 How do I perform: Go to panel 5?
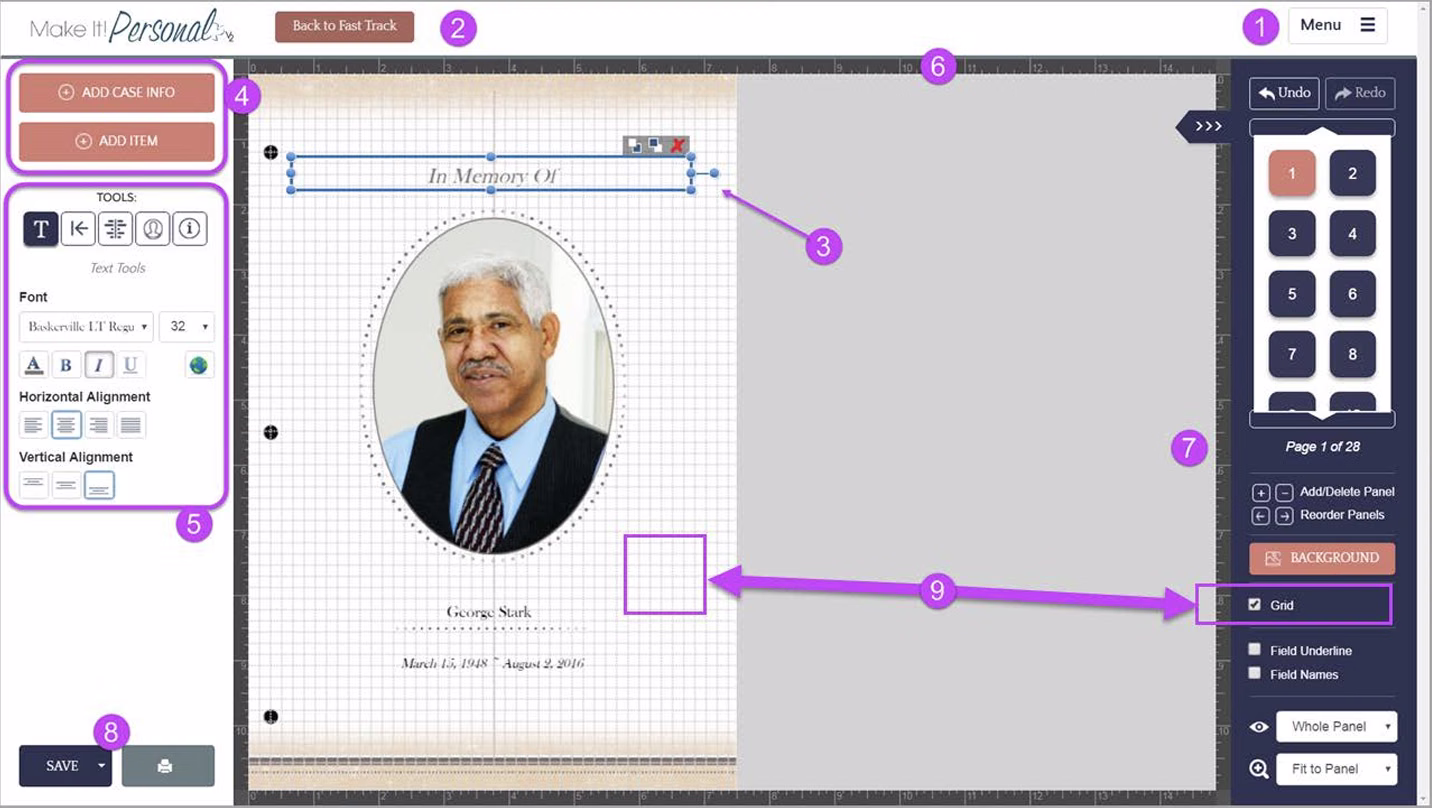point(1292,294)
